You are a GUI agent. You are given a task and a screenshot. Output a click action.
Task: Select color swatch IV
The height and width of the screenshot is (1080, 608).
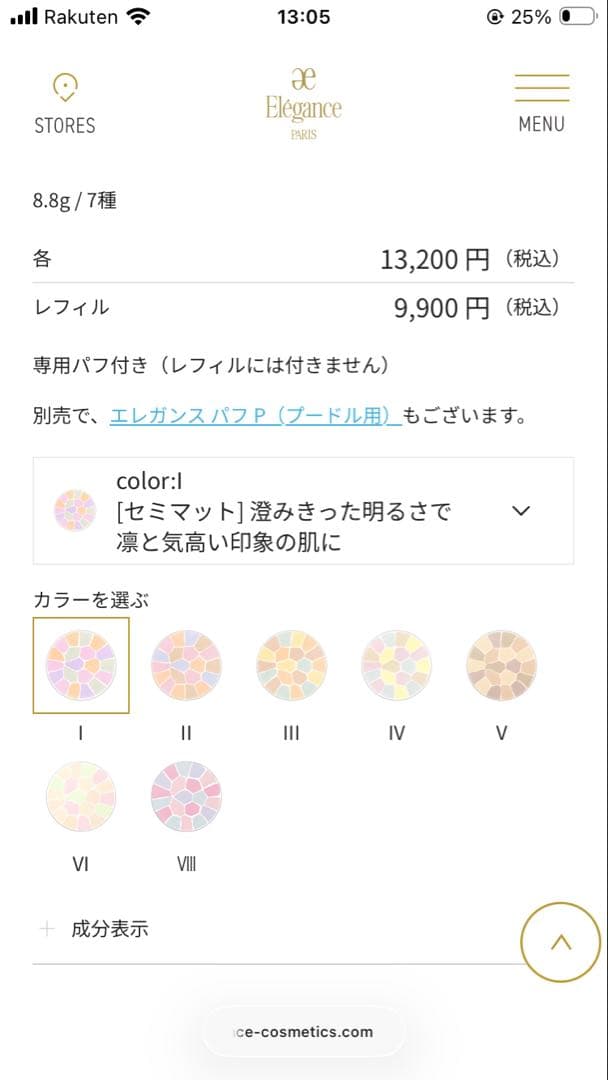click(x=396, y=665)
